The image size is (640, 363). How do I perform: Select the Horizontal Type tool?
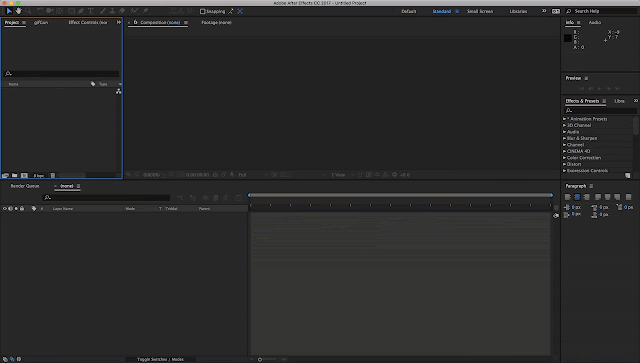pos(91,11)
